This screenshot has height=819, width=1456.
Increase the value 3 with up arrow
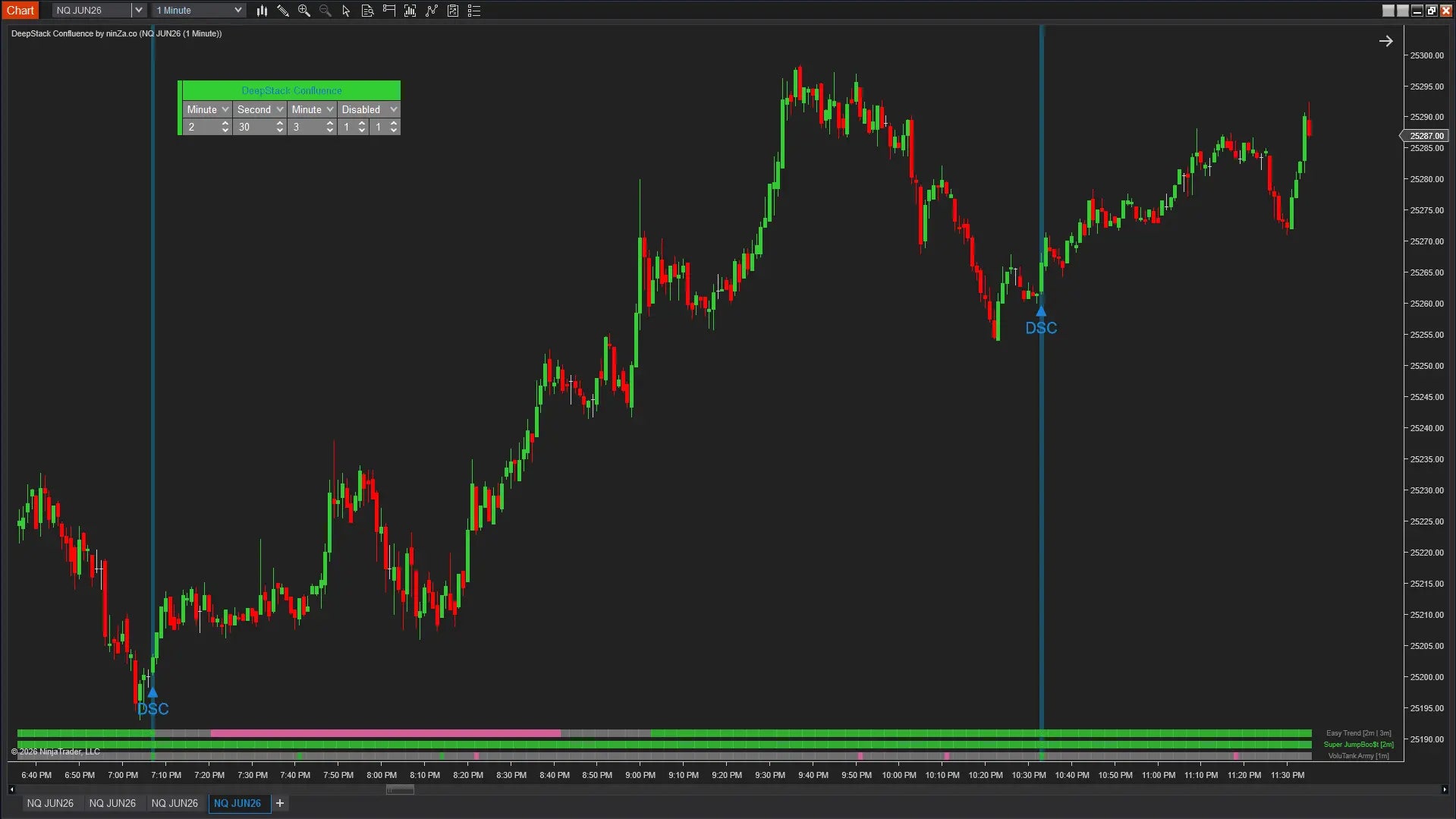(330, 124)
